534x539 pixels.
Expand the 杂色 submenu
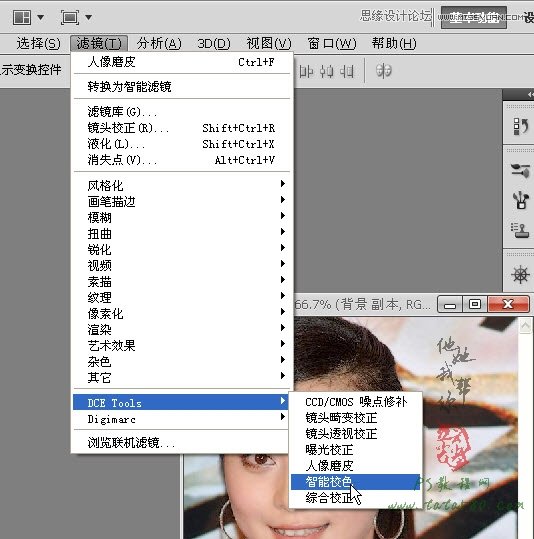182,361
